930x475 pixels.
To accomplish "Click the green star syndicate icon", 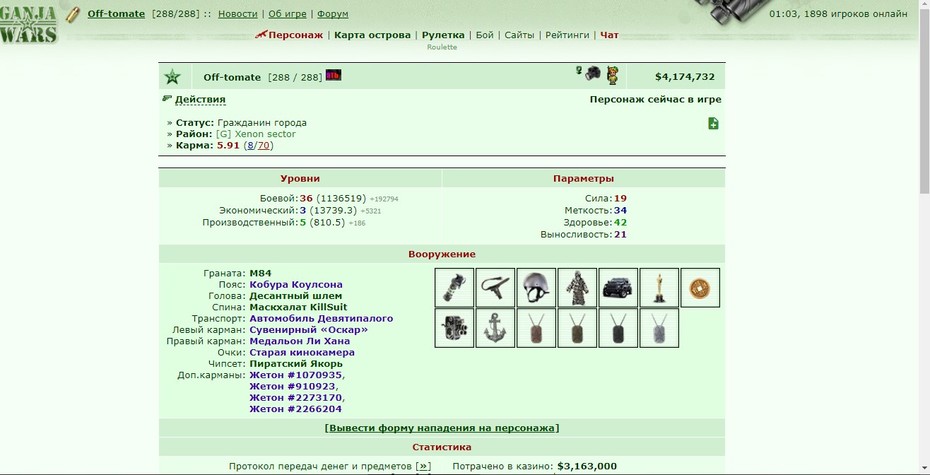I will (x=172, y=76).
